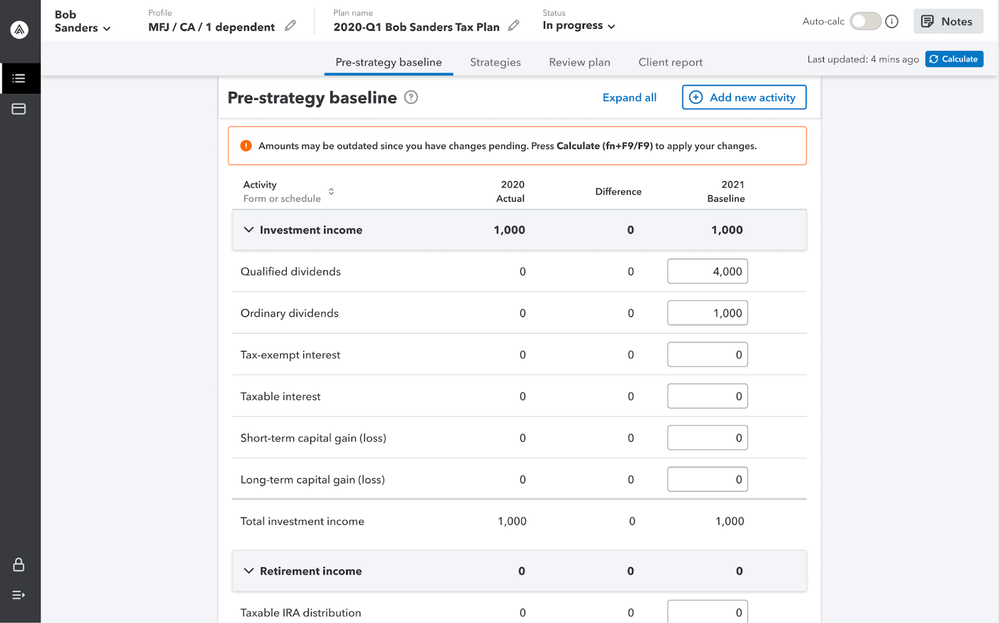Click the Add new activity button
Image resolution: width=999 pixels, height=623 pixels.
744,98
